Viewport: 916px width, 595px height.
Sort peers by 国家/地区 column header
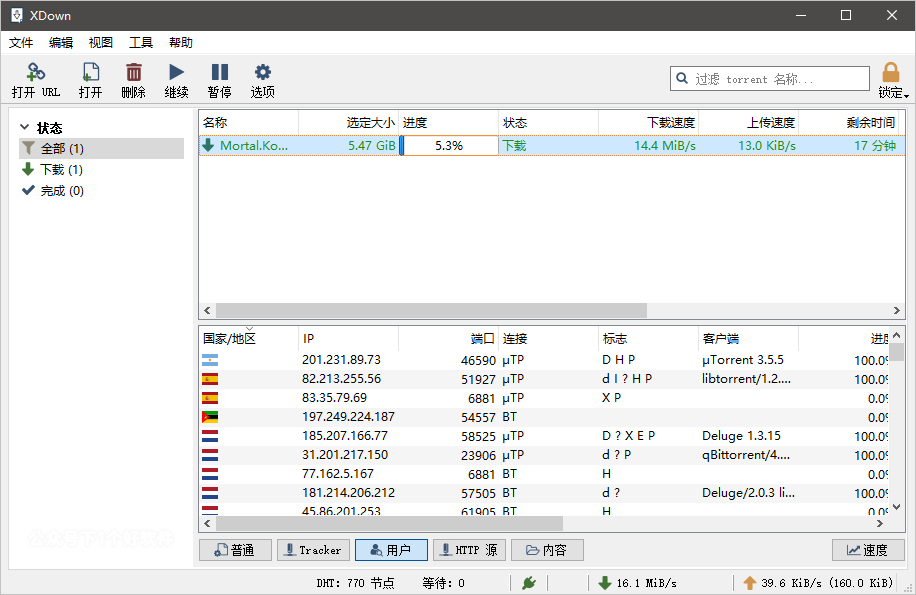249,339
